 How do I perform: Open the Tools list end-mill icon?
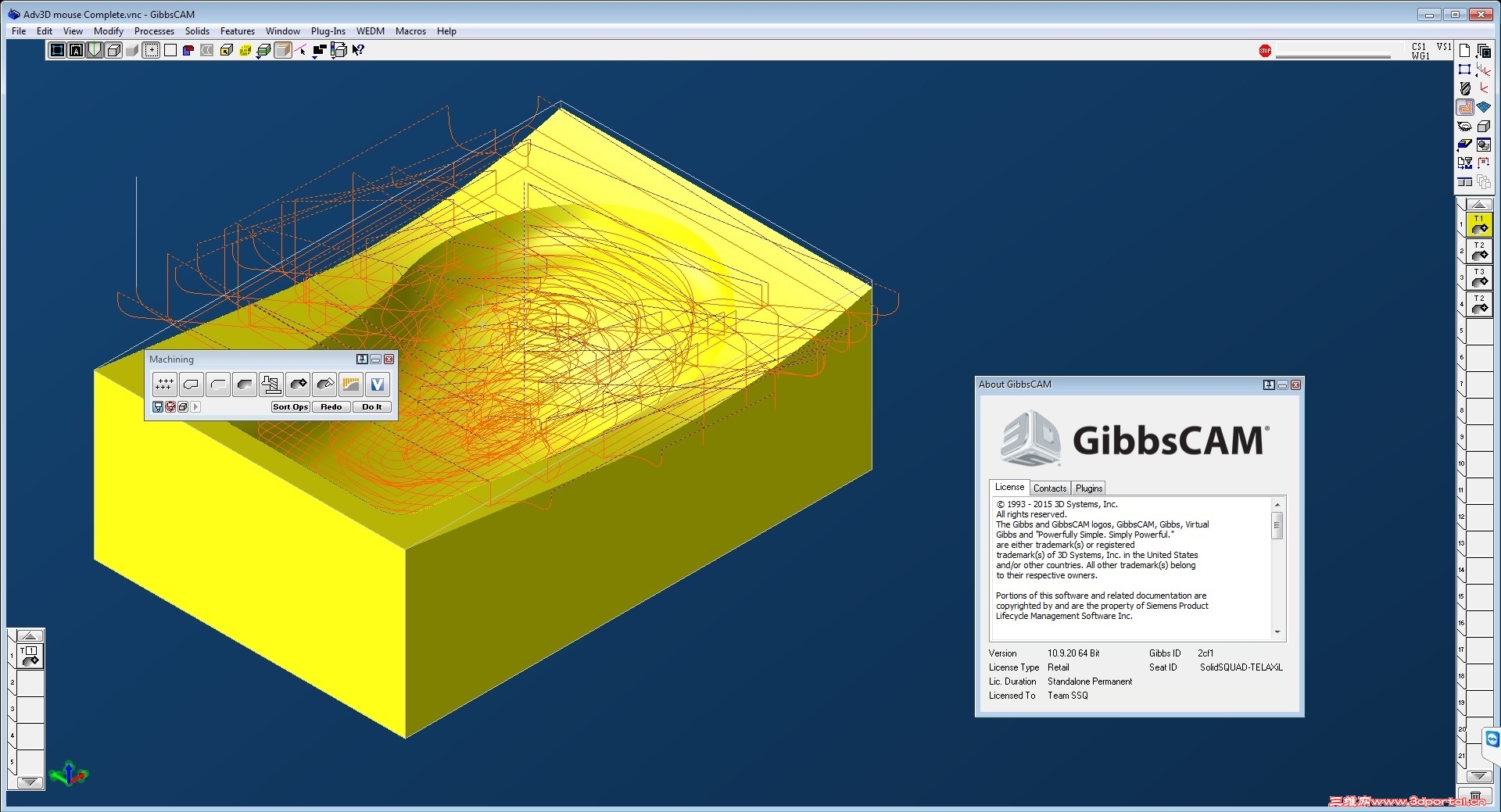click(x=1465, y=88)
